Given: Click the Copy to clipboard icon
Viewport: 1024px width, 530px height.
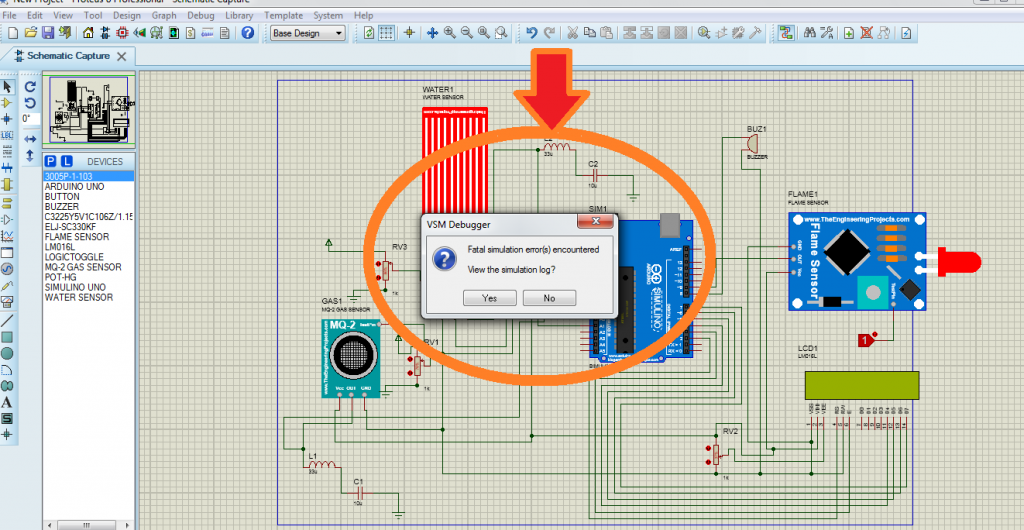Looking at the screenshot, I should [x=589, y=33].
